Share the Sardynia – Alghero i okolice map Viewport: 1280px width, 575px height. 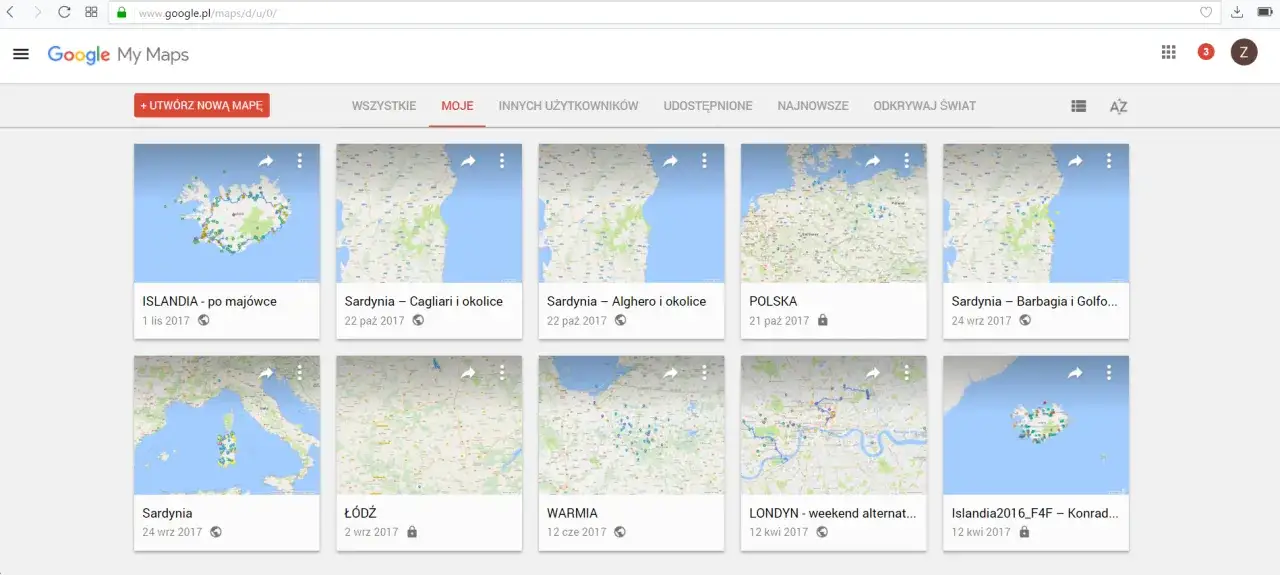(670, 161)
